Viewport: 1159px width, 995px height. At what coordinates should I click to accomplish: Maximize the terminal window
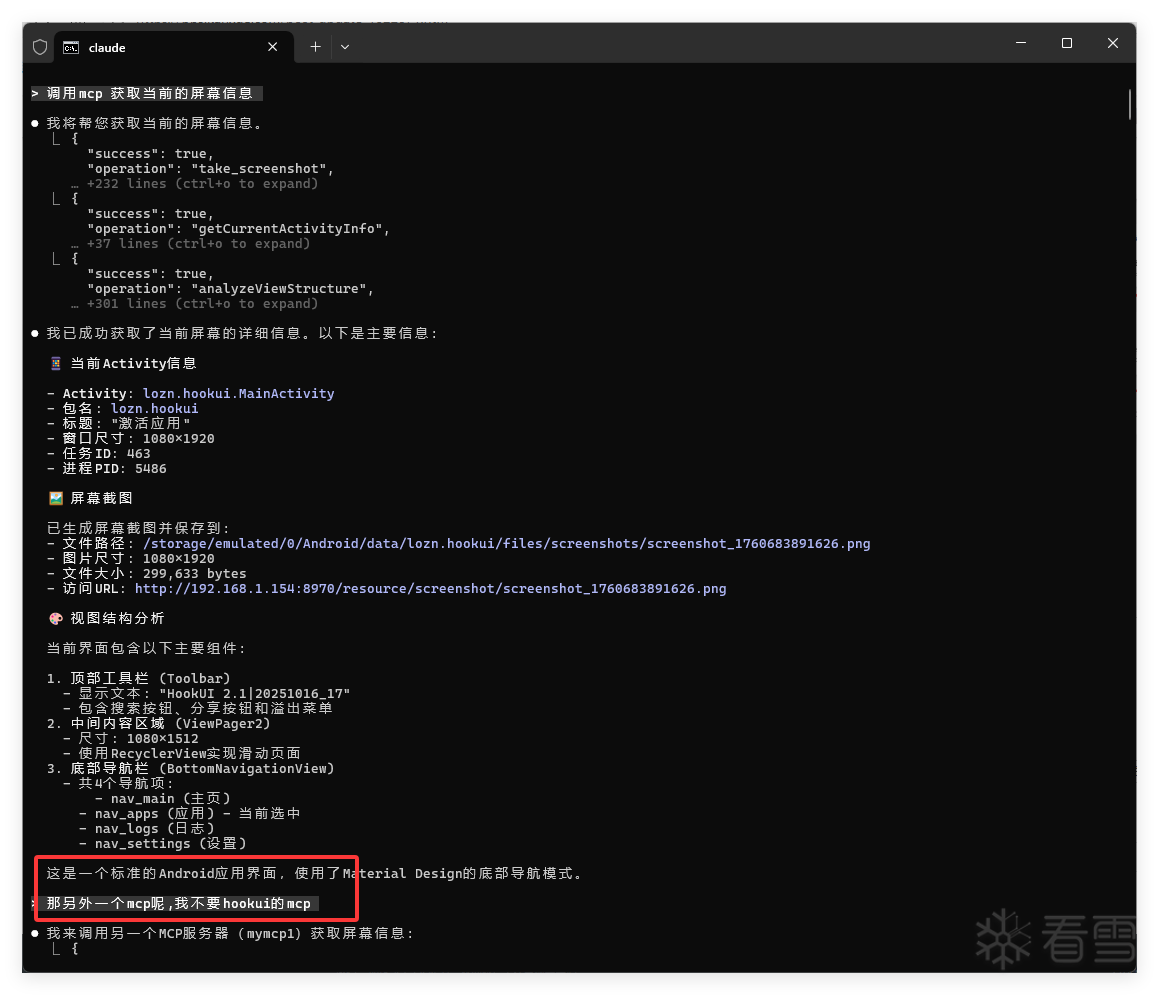(x=1067, y=44)
